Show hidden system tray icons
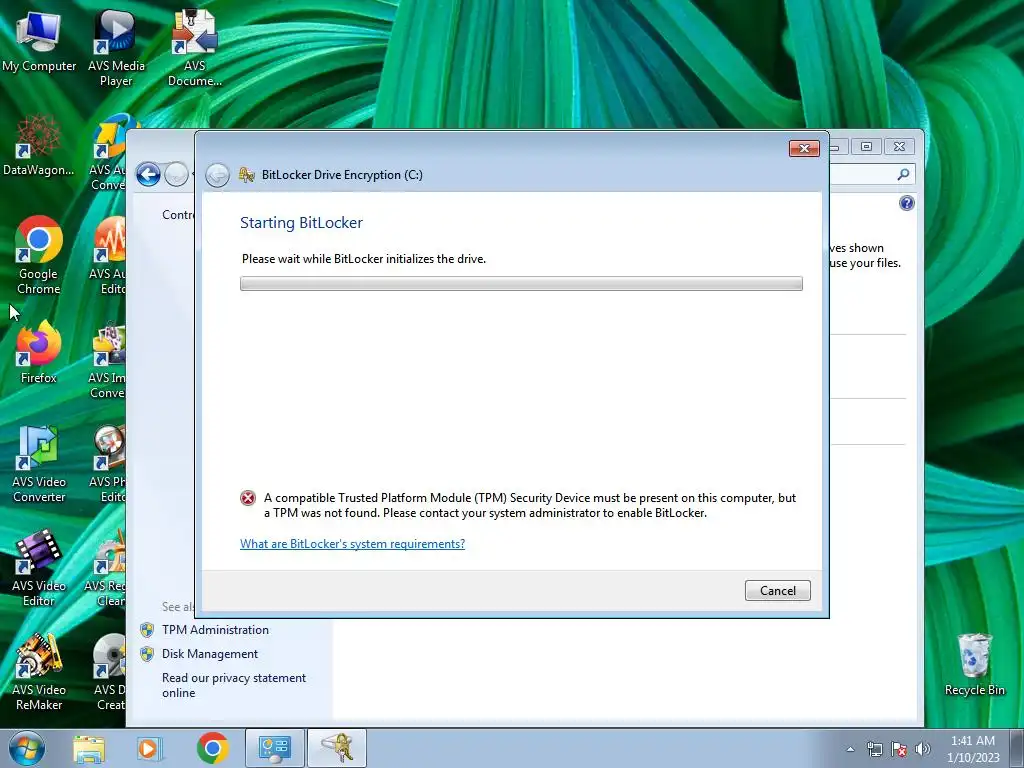The height and width of the screenshot is (768, 1024). coord(850,749)
